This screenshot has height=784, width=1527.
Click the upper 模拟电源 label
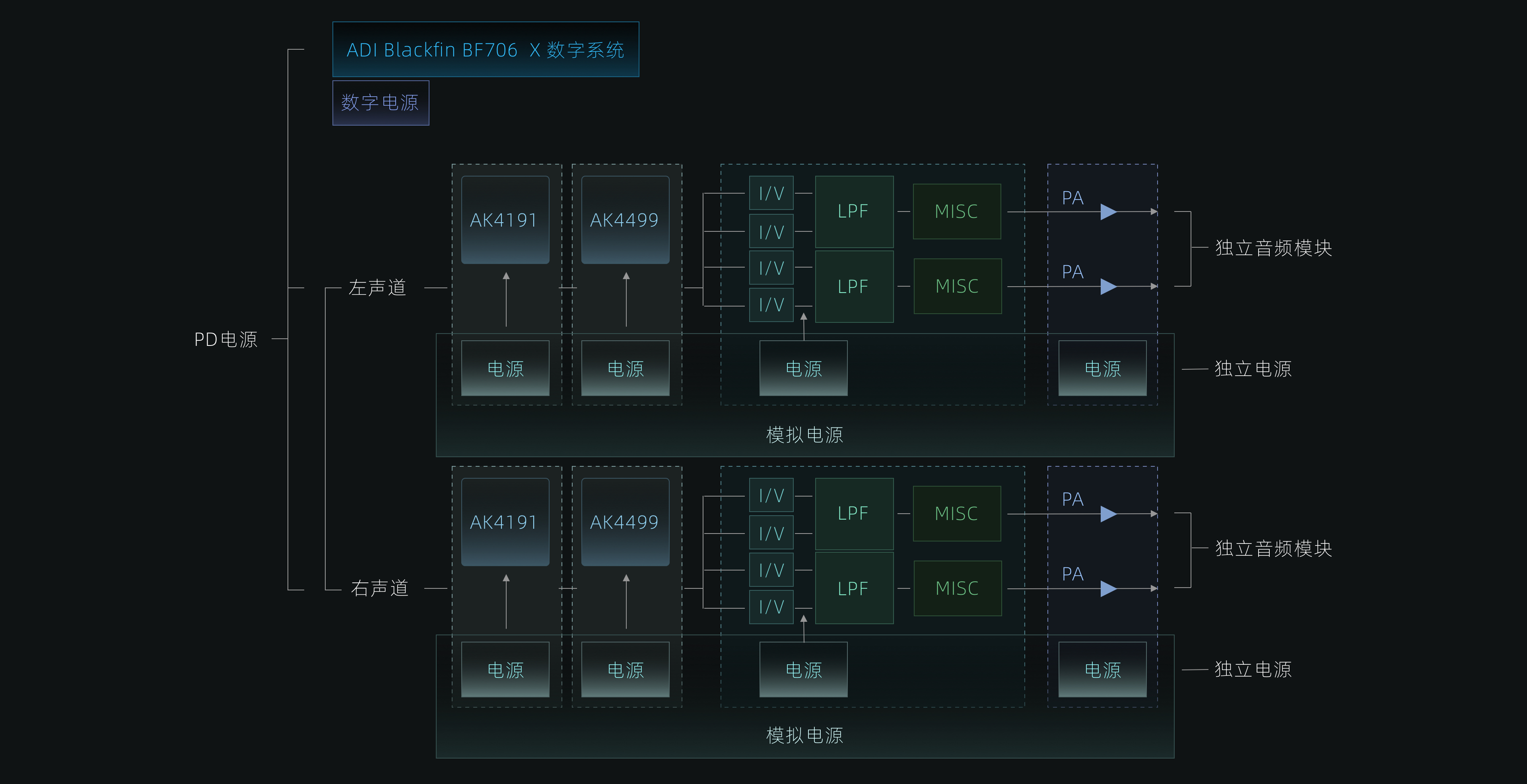click(x=804, y=435)
